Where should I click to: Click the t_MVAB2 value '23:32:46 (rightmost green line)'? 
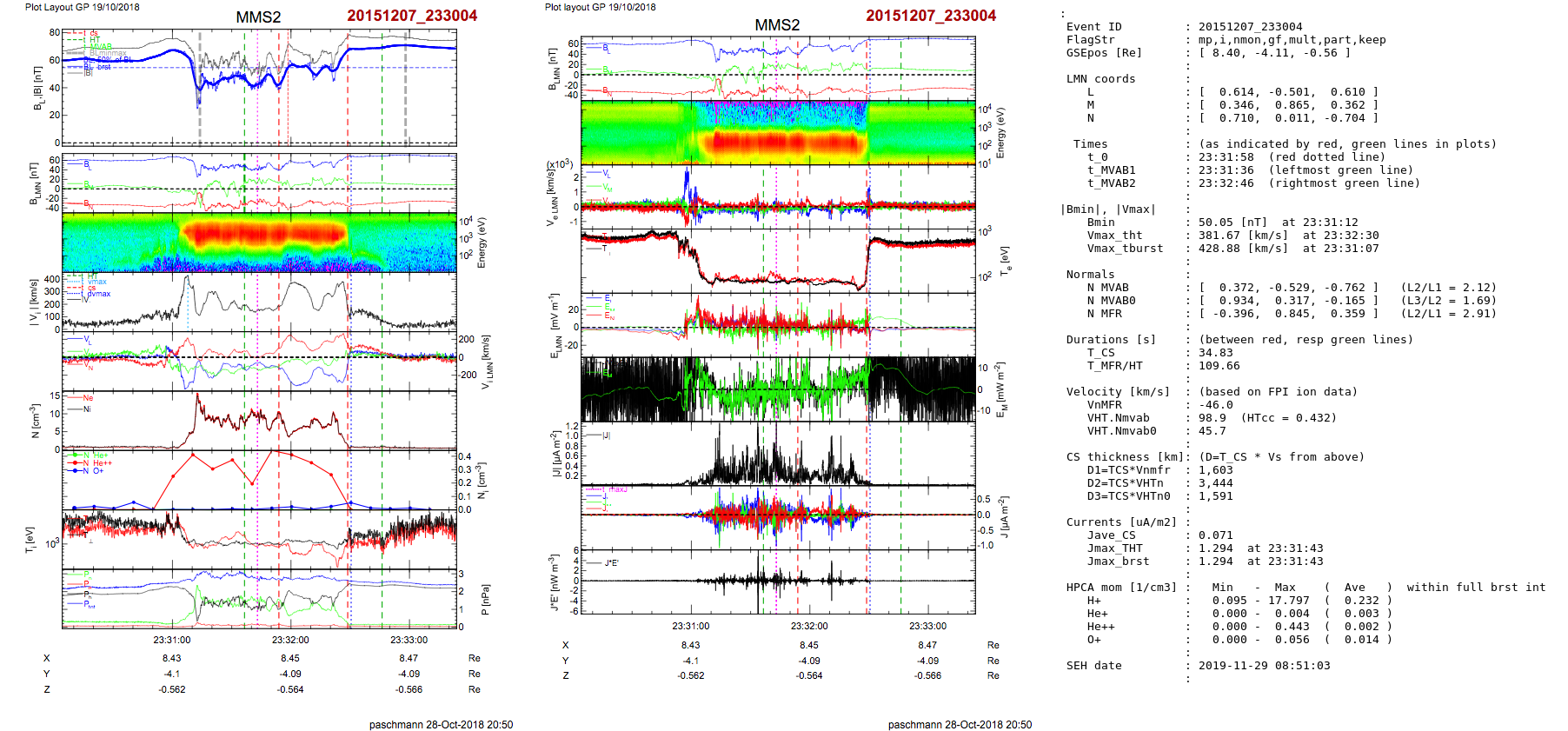1309,183
